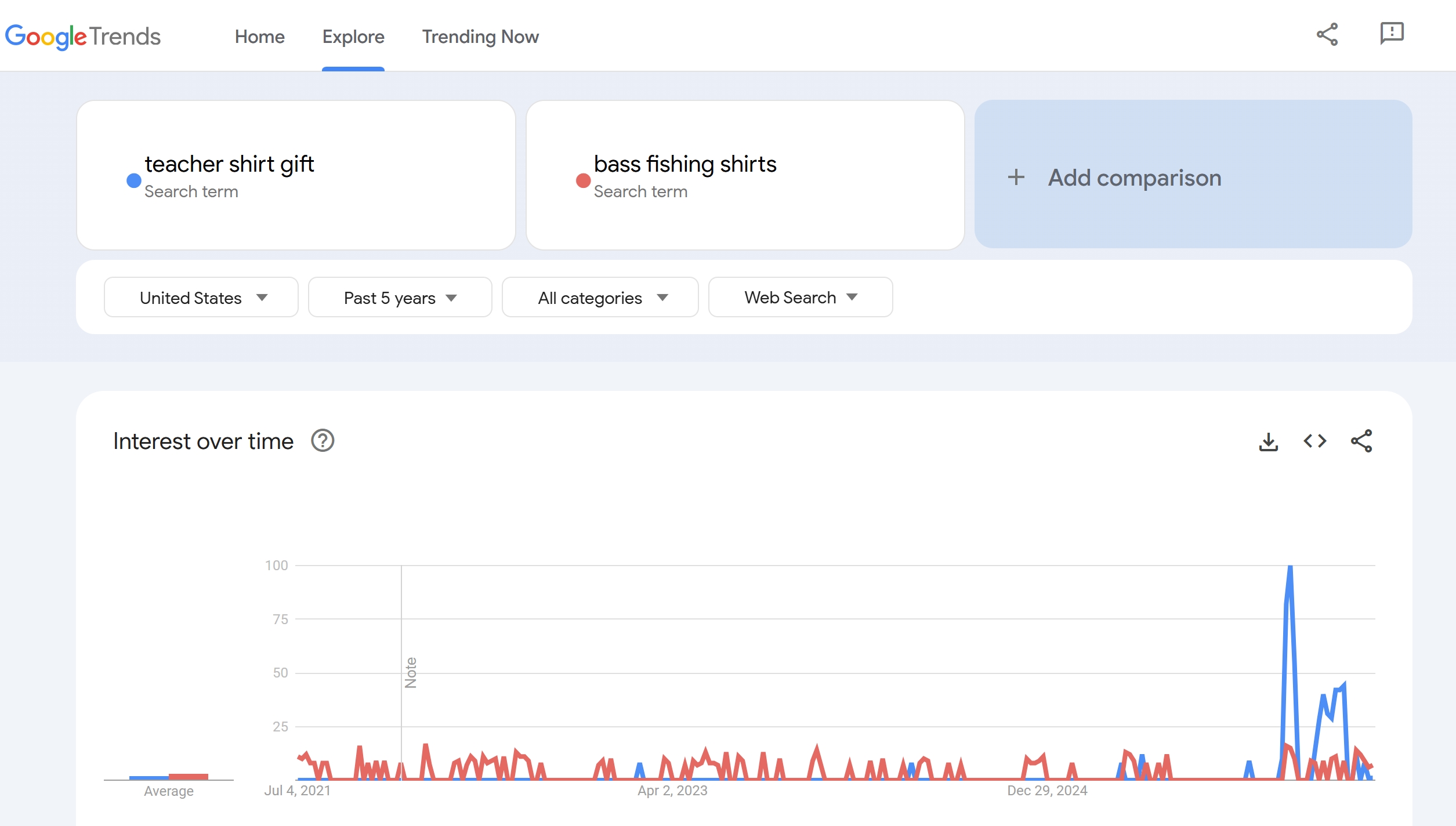The height and width of the screenshot is (826, 1456).
Task: Click the blue peak at 100 on chart
Action: tap(1290, 567)
